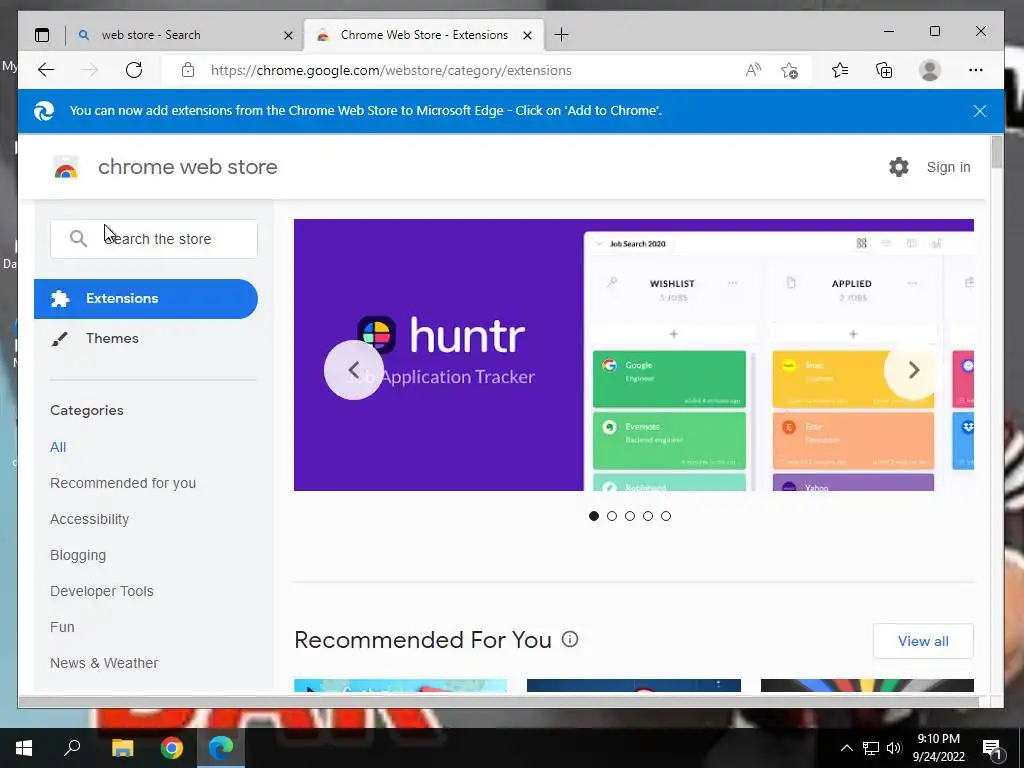Click the Chrome Web Store logo
The image size is (1024, 768).
[66, 167]
